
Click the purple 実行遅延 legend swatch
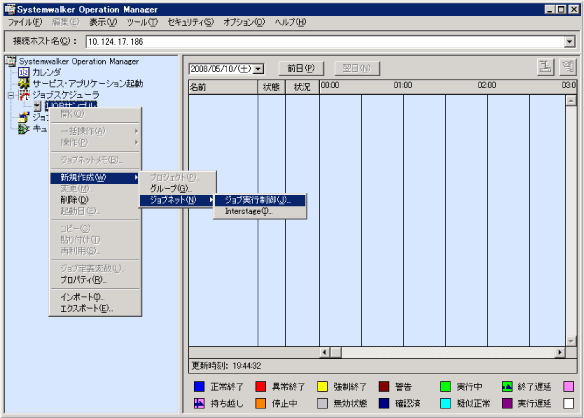[507, 403]
